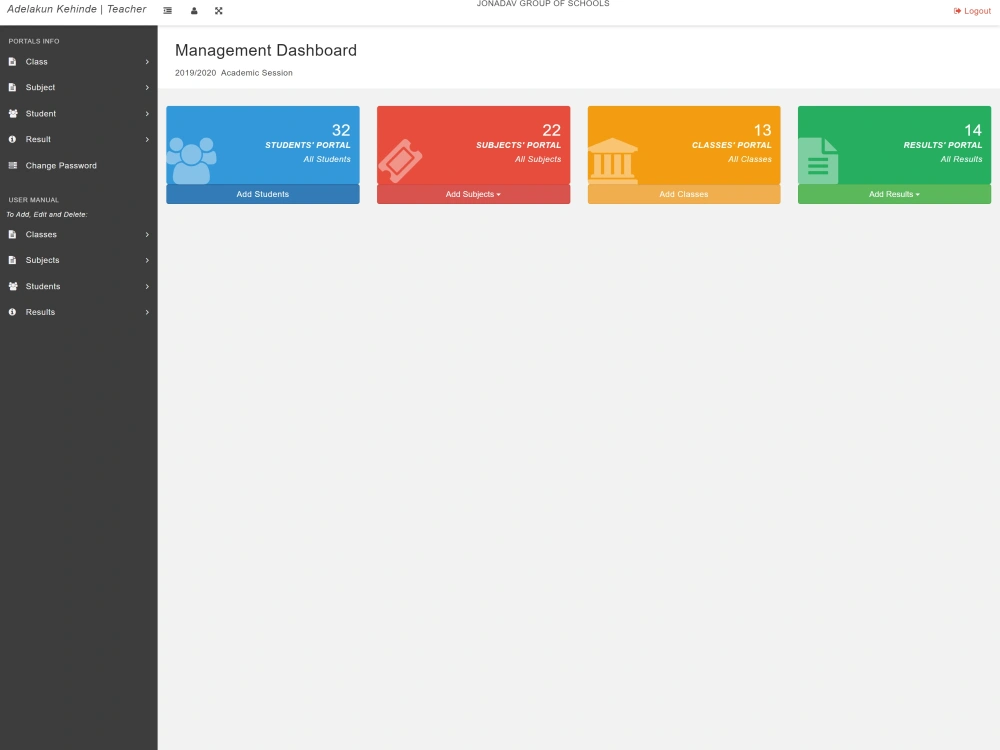Click the Subject document icon under Portals Info

click(12, 87)
